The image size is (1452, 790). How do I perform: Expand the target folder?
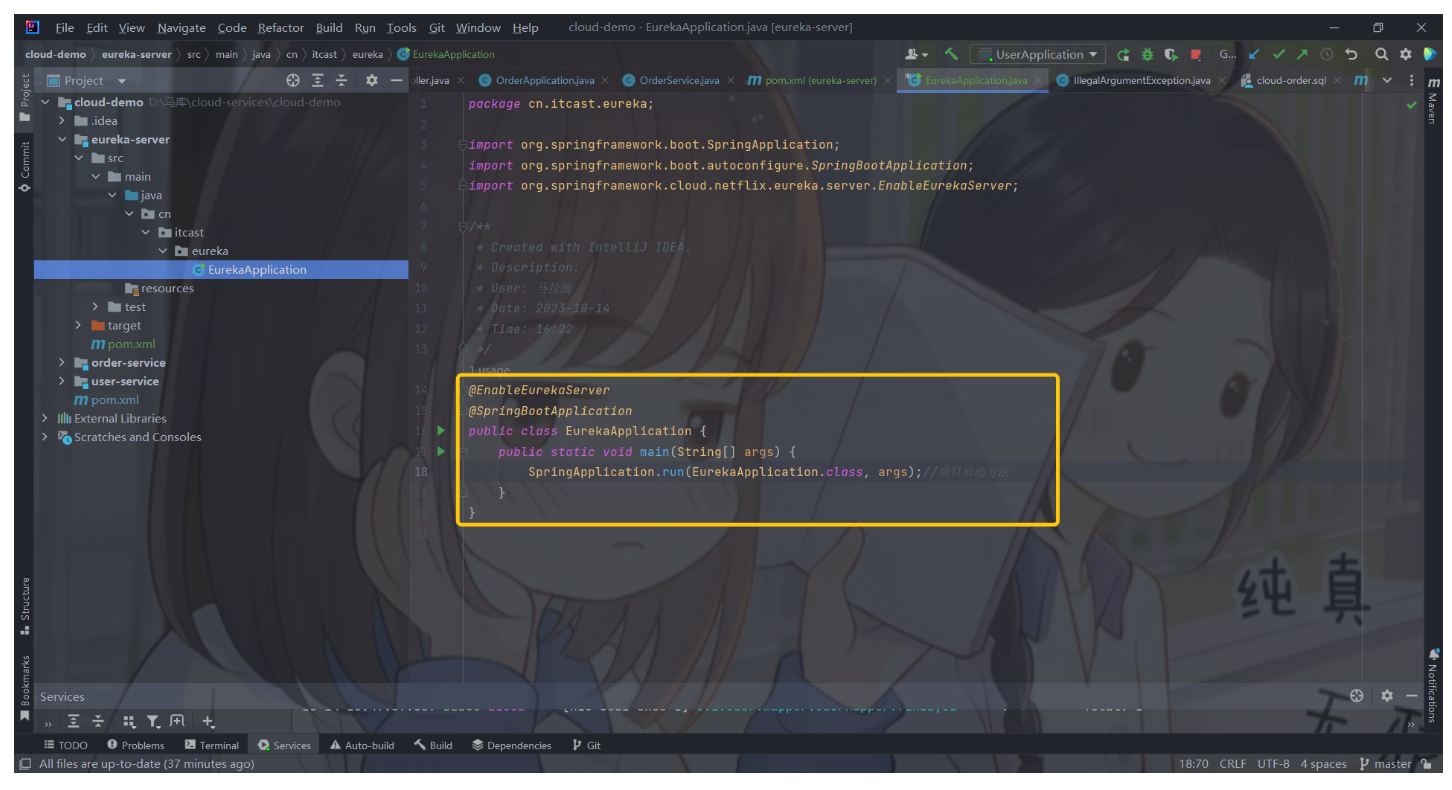79,326
